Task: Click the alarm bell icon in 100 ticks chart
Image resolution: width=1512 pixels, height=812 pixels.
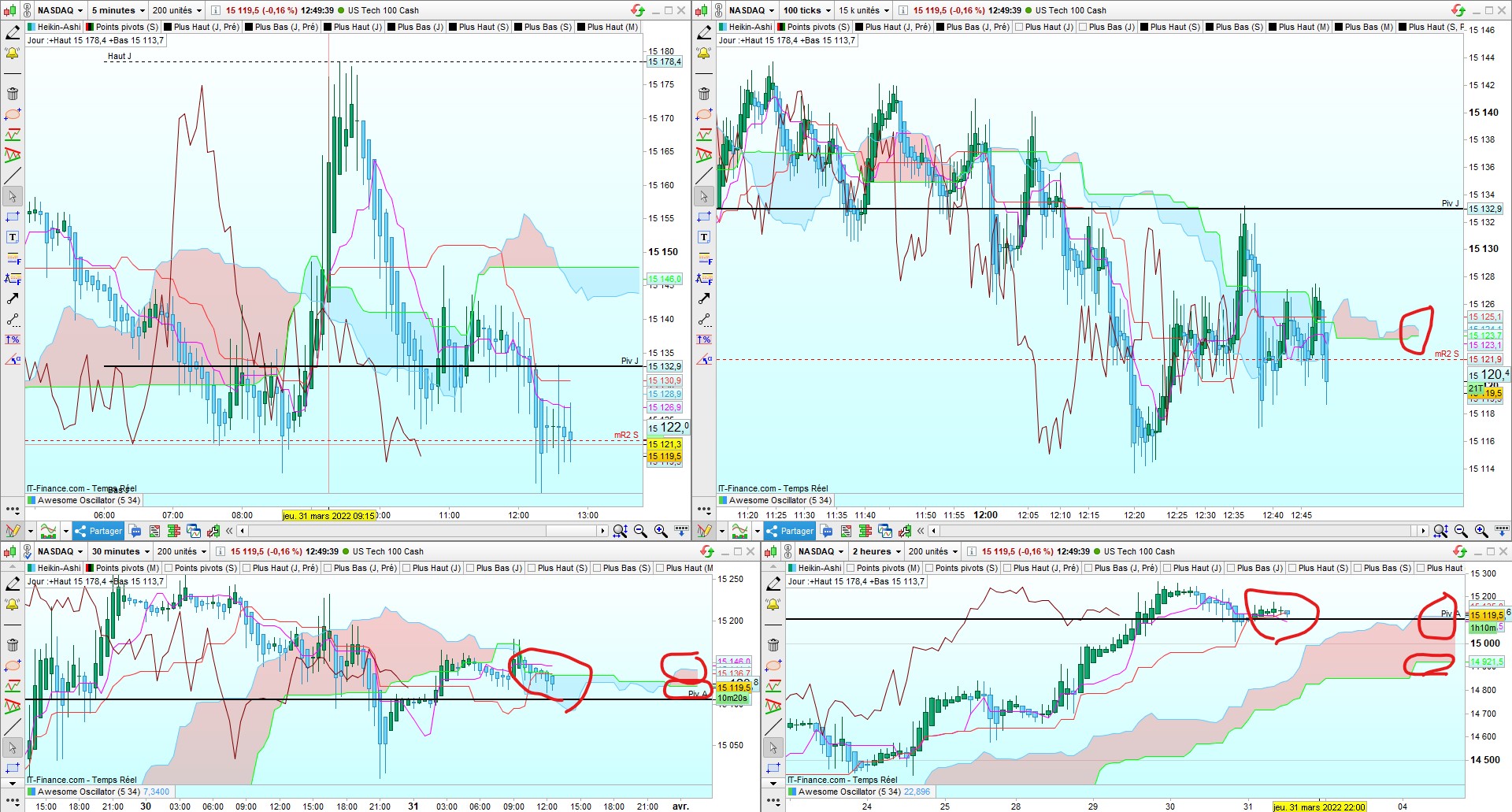Action: click(704, 54)
